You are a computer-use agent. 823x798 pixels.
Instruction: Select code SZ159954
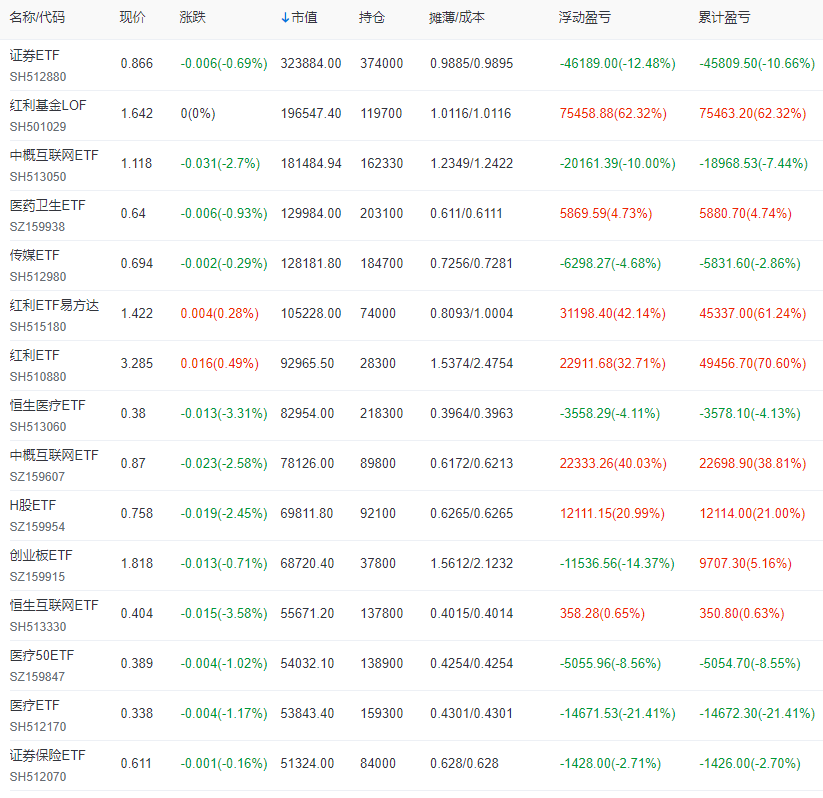pyautogui.click(x=37, y=527)
